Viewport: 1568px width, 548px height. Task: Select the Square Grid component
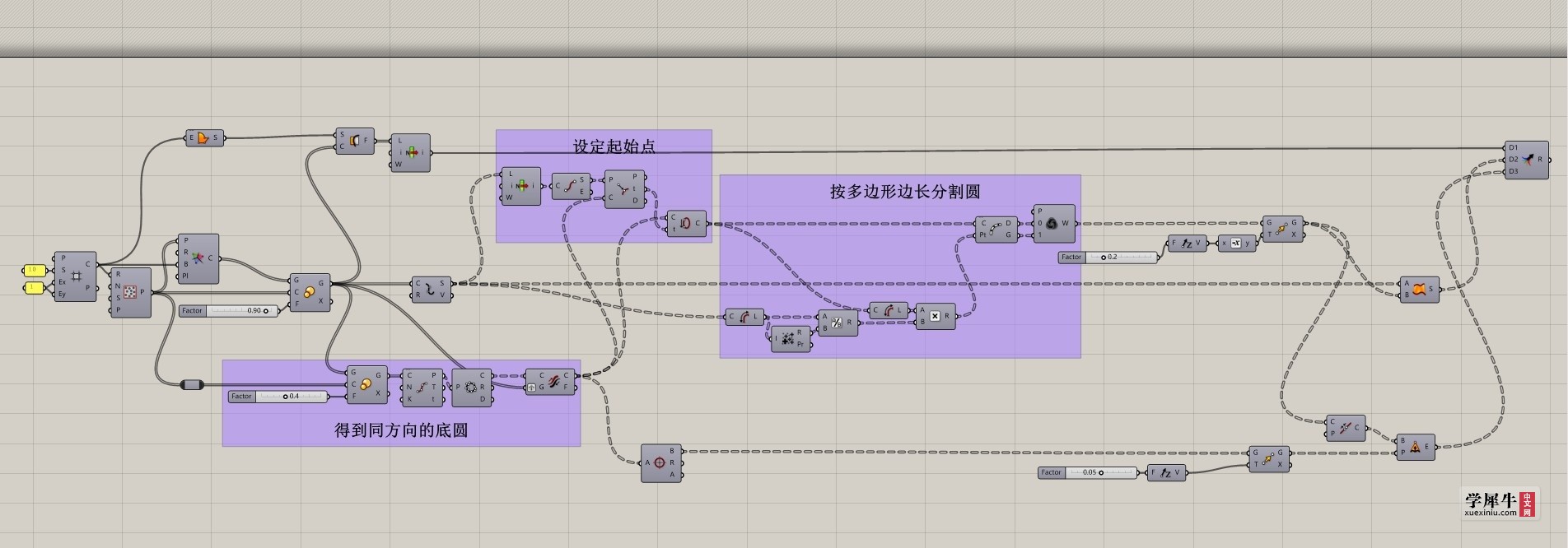pos(75,276)
